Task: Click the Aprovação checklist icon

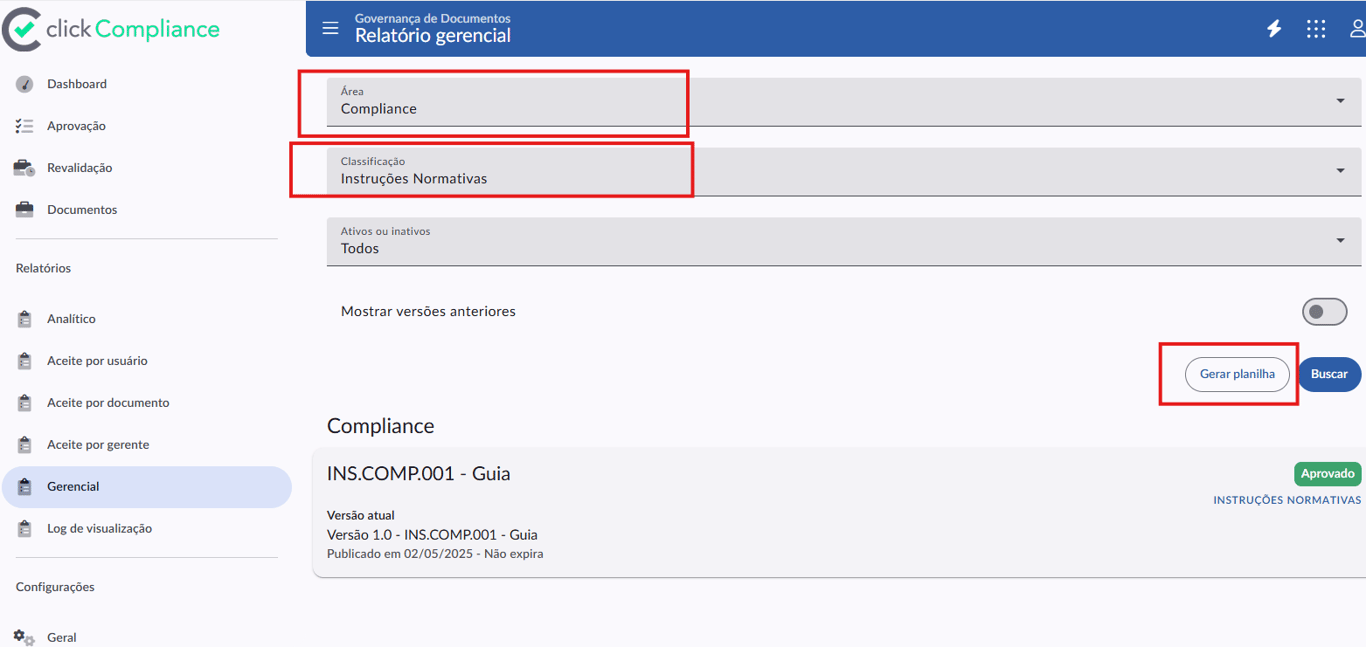Action: click(x=25, y=126)
